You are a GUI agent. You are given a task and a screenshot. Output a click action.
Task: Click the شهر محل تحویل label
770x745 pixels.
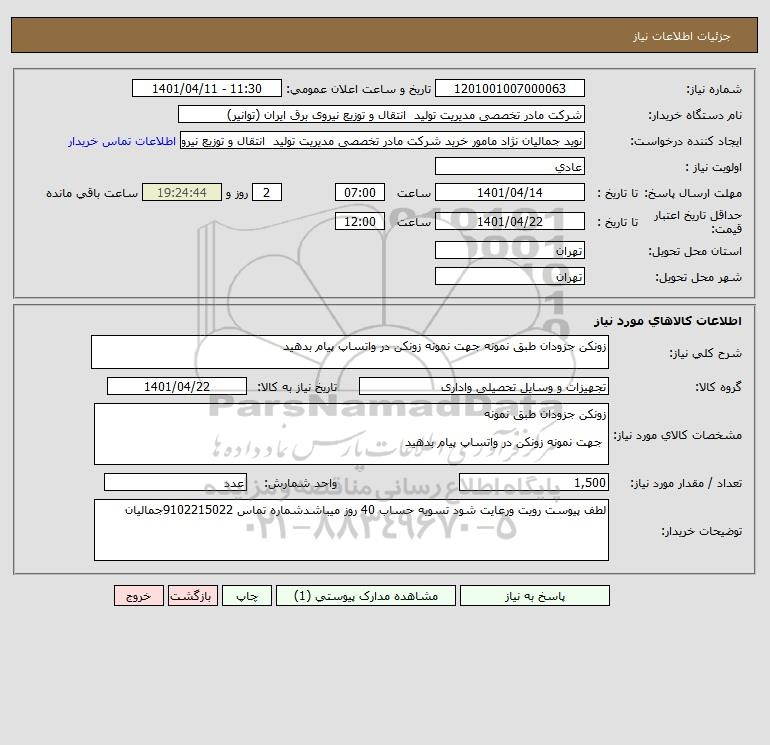[698, 277]
